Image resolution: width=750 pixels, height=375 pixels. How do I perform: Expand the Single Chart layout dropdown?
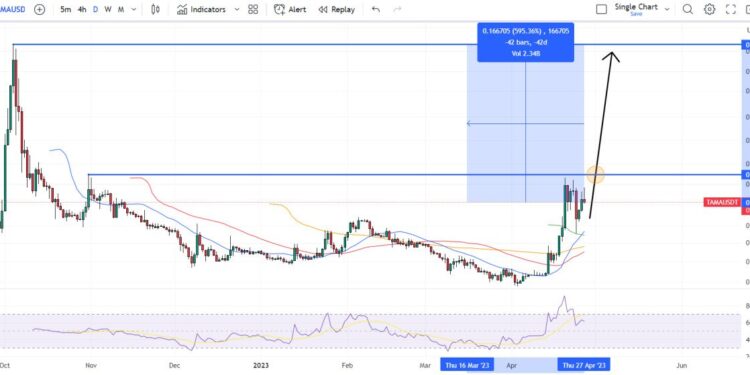[x=667, y=10]
